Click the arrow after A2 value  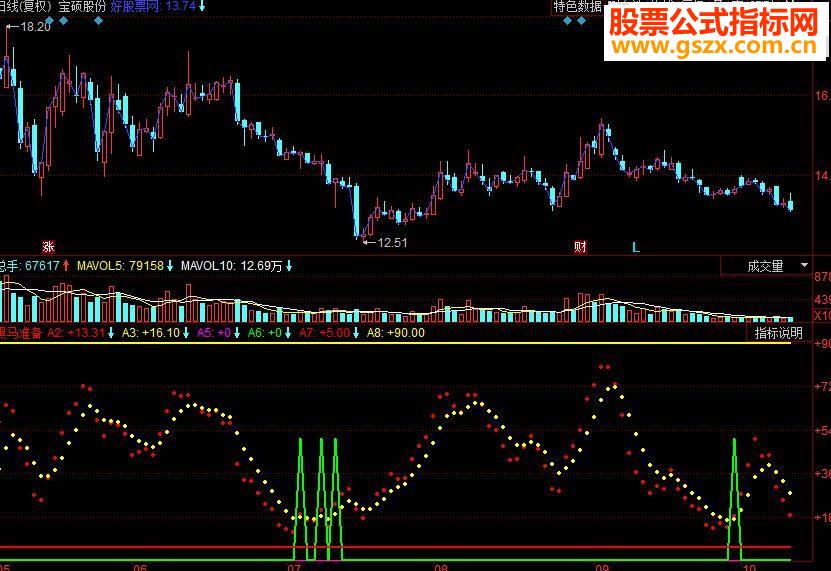click(111, 333)
